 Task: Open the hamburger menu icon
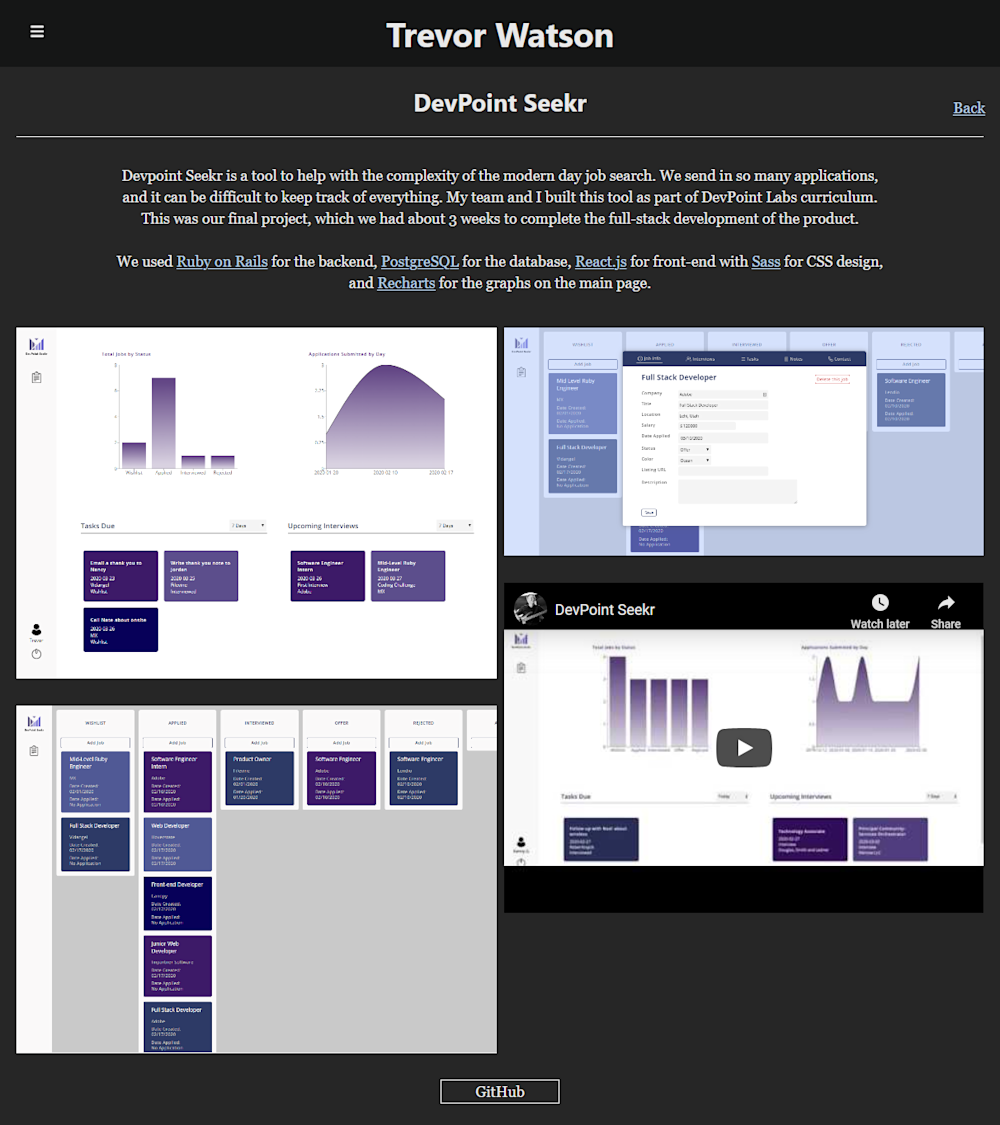pyautogui.click(x=37, y=32)
